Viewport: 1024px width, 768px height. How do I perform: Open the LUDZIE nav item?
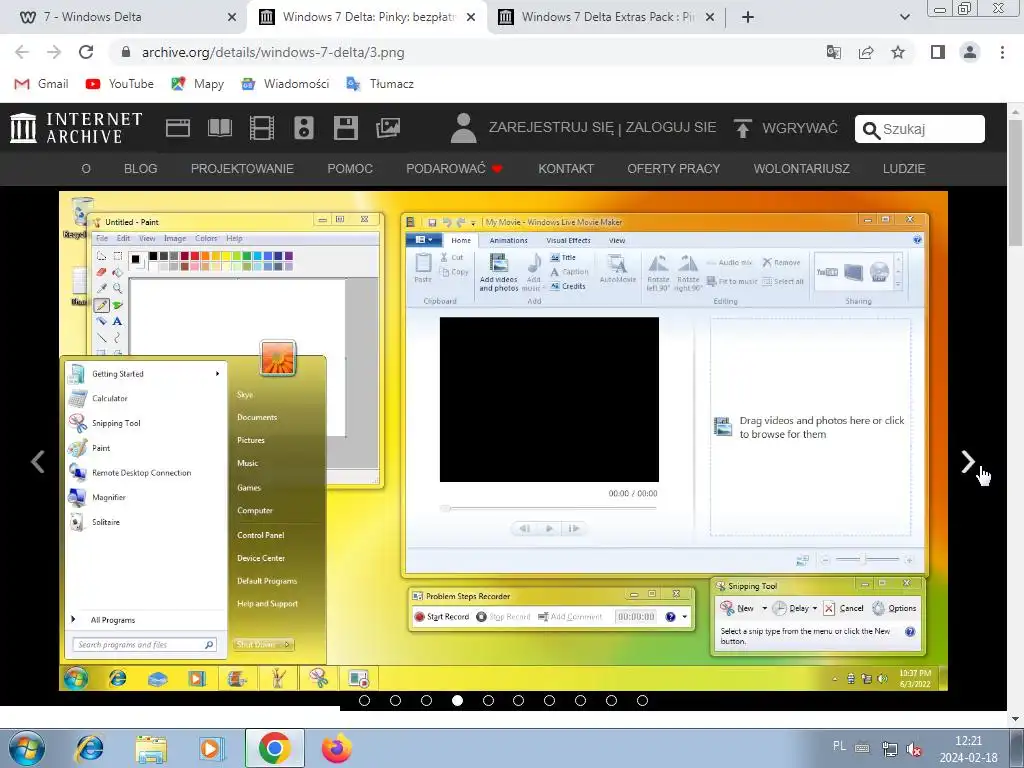pyautogui.click(x=904, y=168)
